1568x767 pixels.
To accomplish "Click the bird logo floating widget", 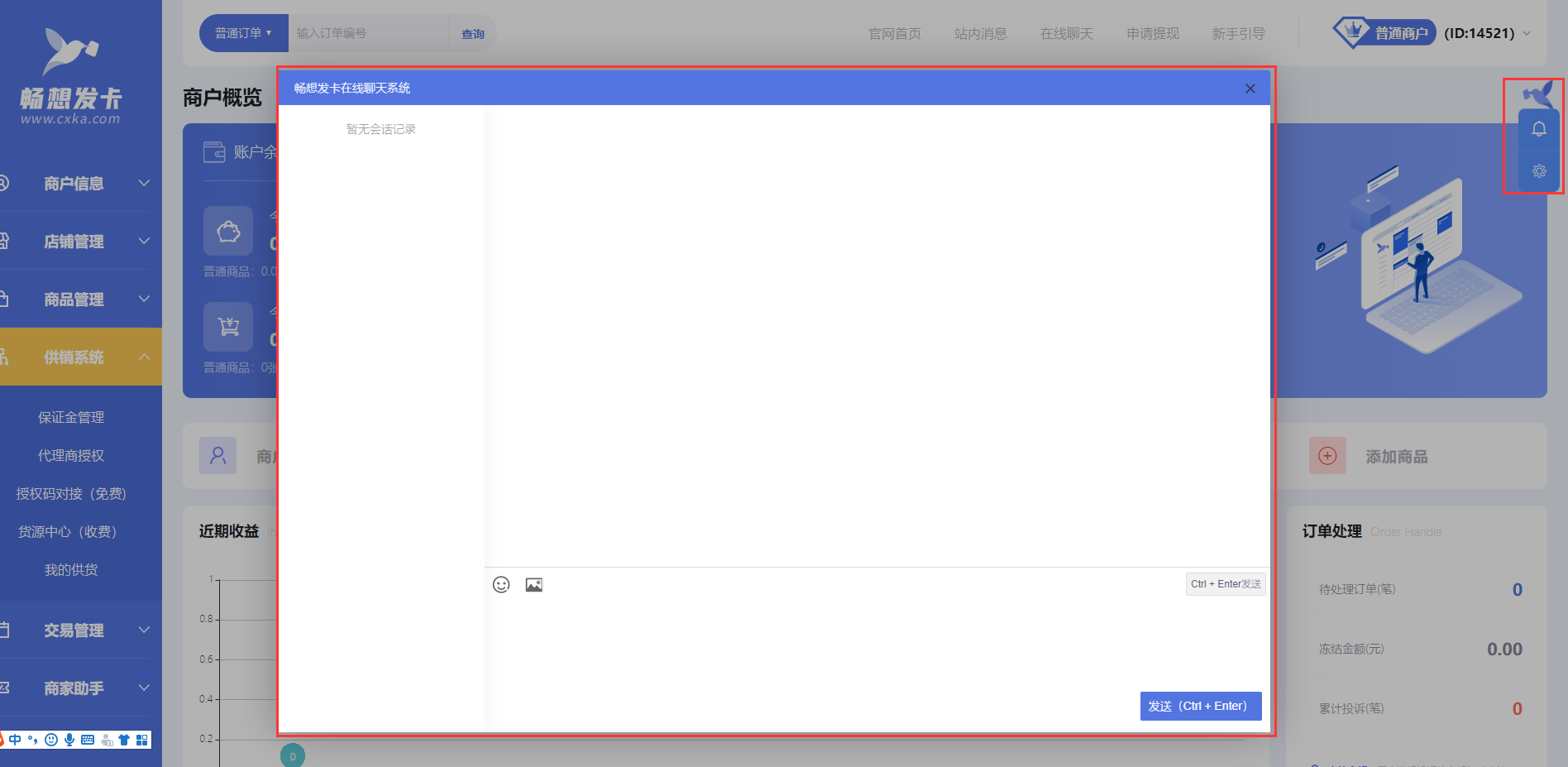I will pyautogui.click(x=1538, y=95).
